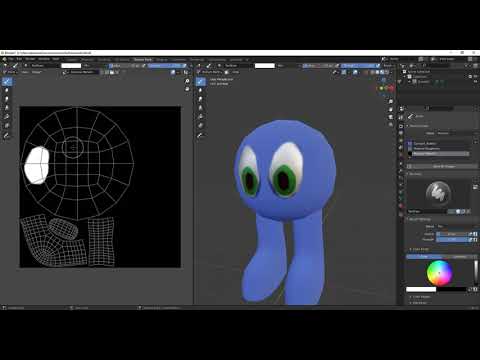
Task: Click the zoom icon in the 3D viewport
Action: [x=391, y=101]
